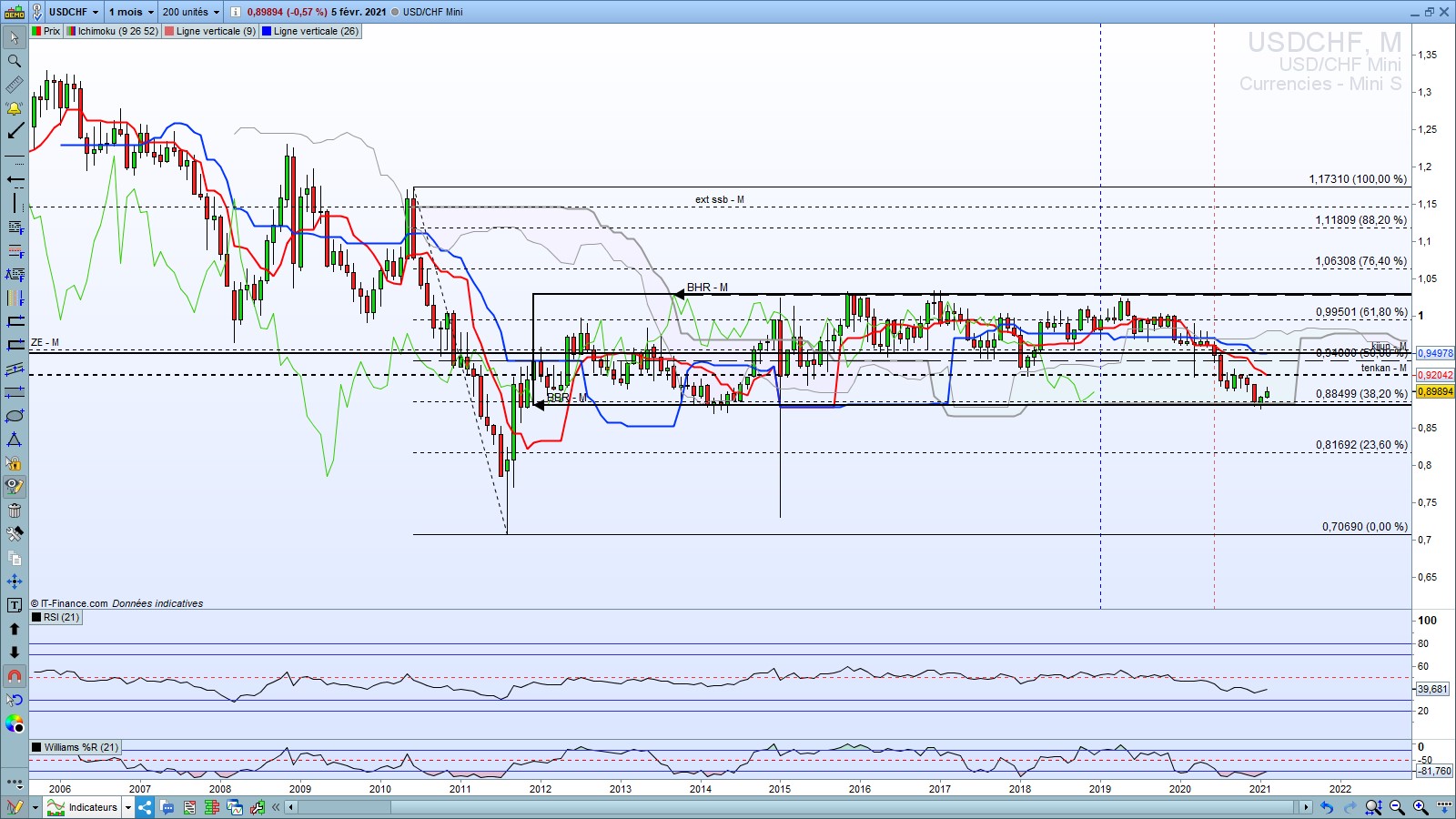Click the 1,17310 (100,00 %) Fibonacci label

1358,179
